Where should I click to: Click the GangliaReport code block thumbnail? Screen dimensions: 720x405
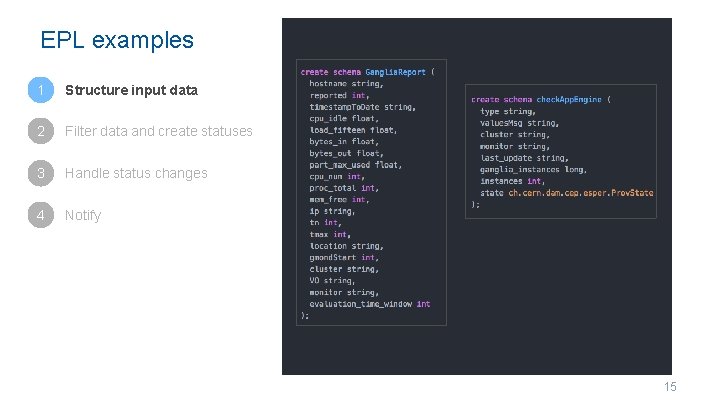tap(371, 192)
